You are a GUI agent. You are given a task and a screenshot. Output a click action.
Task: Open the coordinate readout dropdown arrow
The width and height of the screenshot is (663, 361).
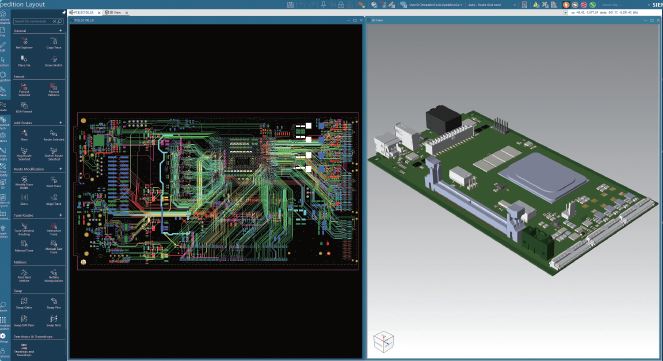click(565, 13)
